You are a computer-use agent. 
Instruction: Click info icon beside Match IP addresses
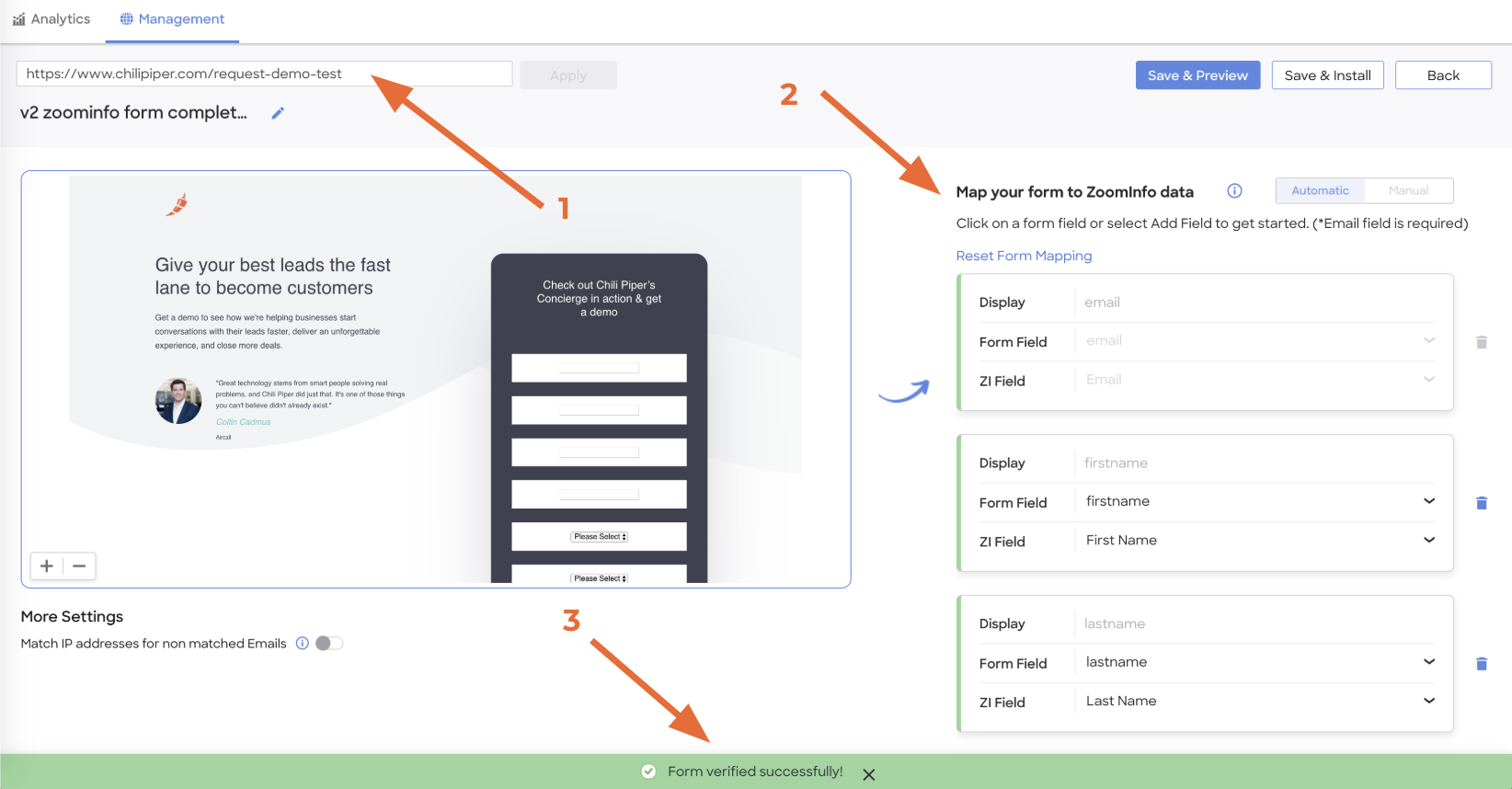point(302,644)
